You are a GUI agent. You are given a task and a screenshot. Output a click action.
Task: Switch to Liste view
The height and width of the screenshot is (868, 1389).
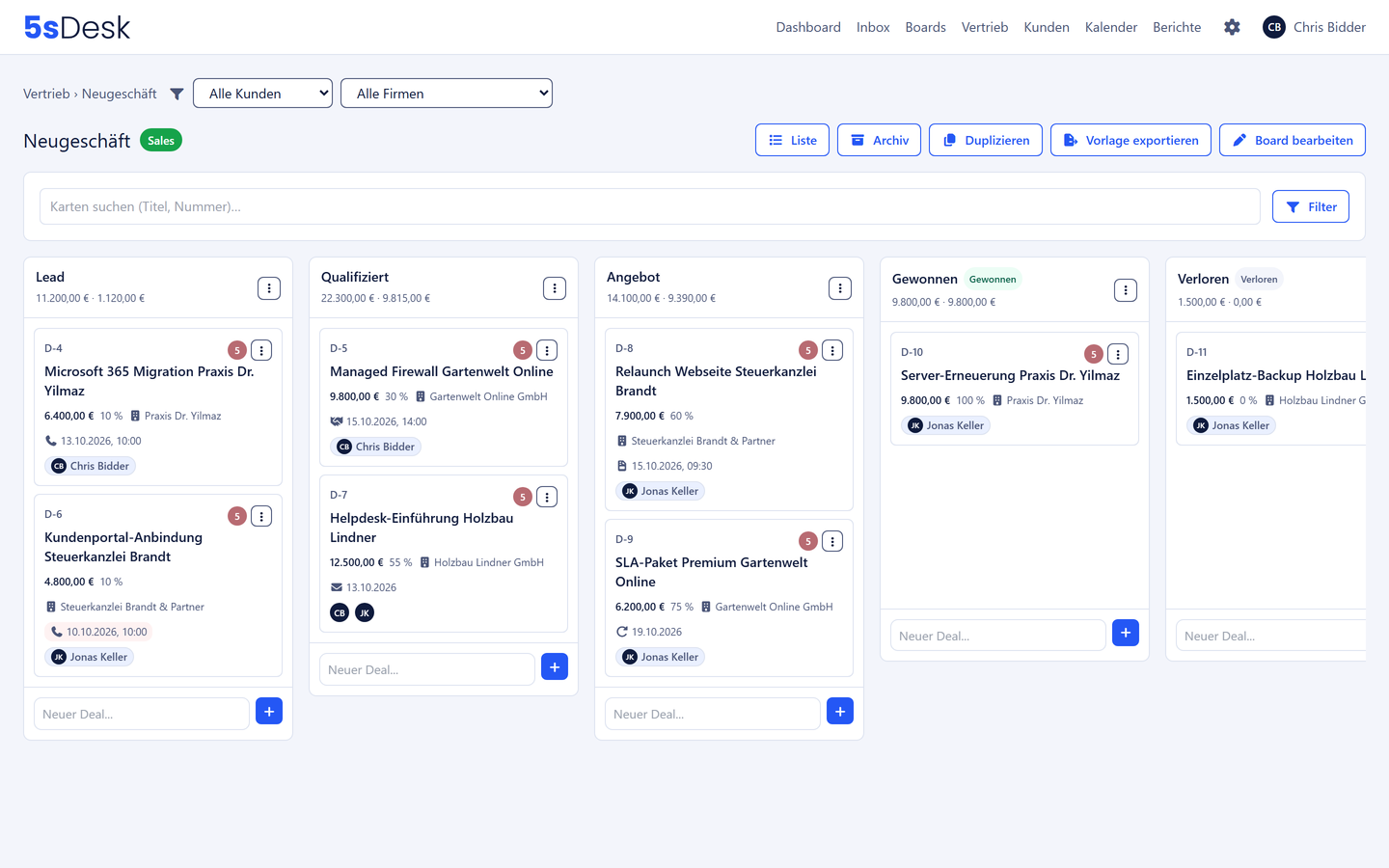(792, 140)
